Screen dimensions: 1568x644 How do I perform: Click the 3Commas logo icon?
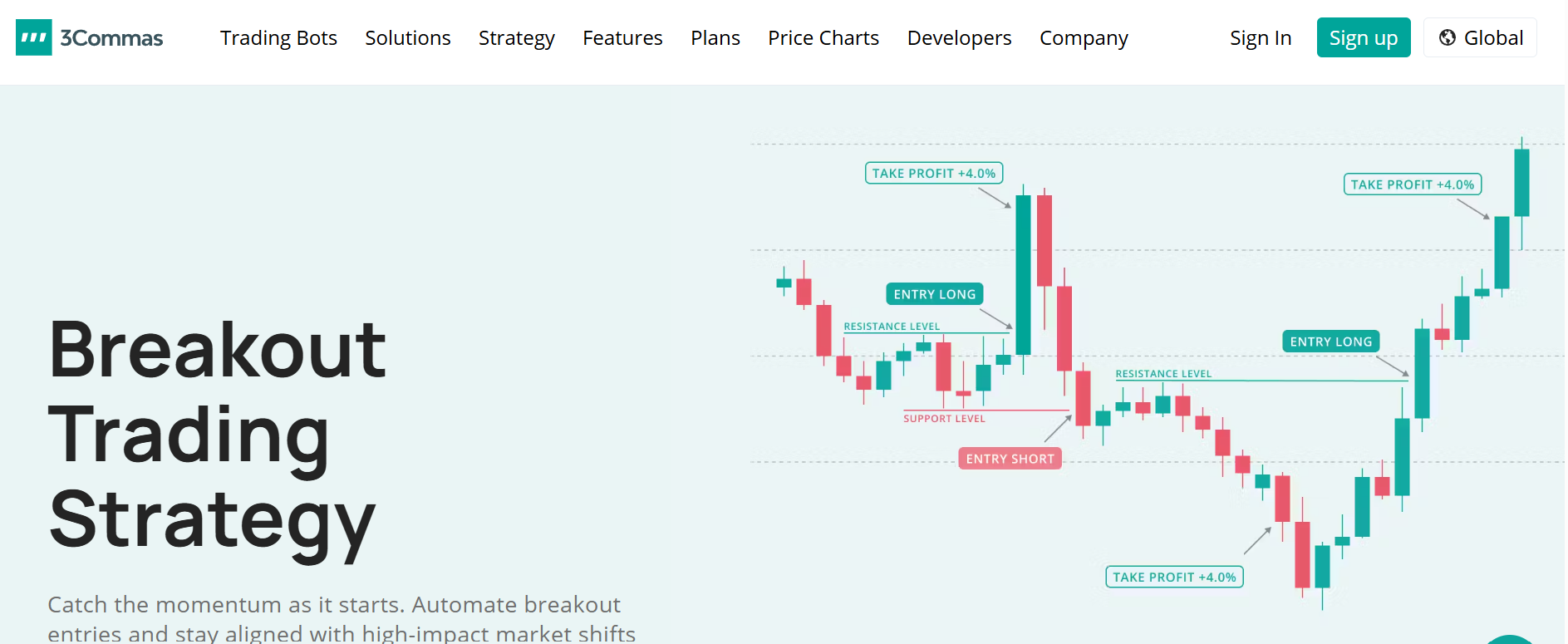click(x=34, y=37)
